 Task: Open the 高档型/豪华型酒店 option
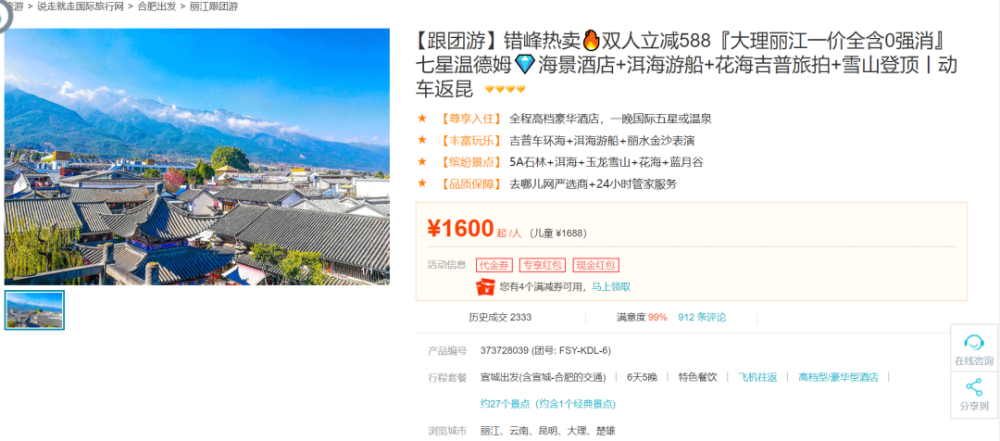pyautogui.click(x=838, y=377)
